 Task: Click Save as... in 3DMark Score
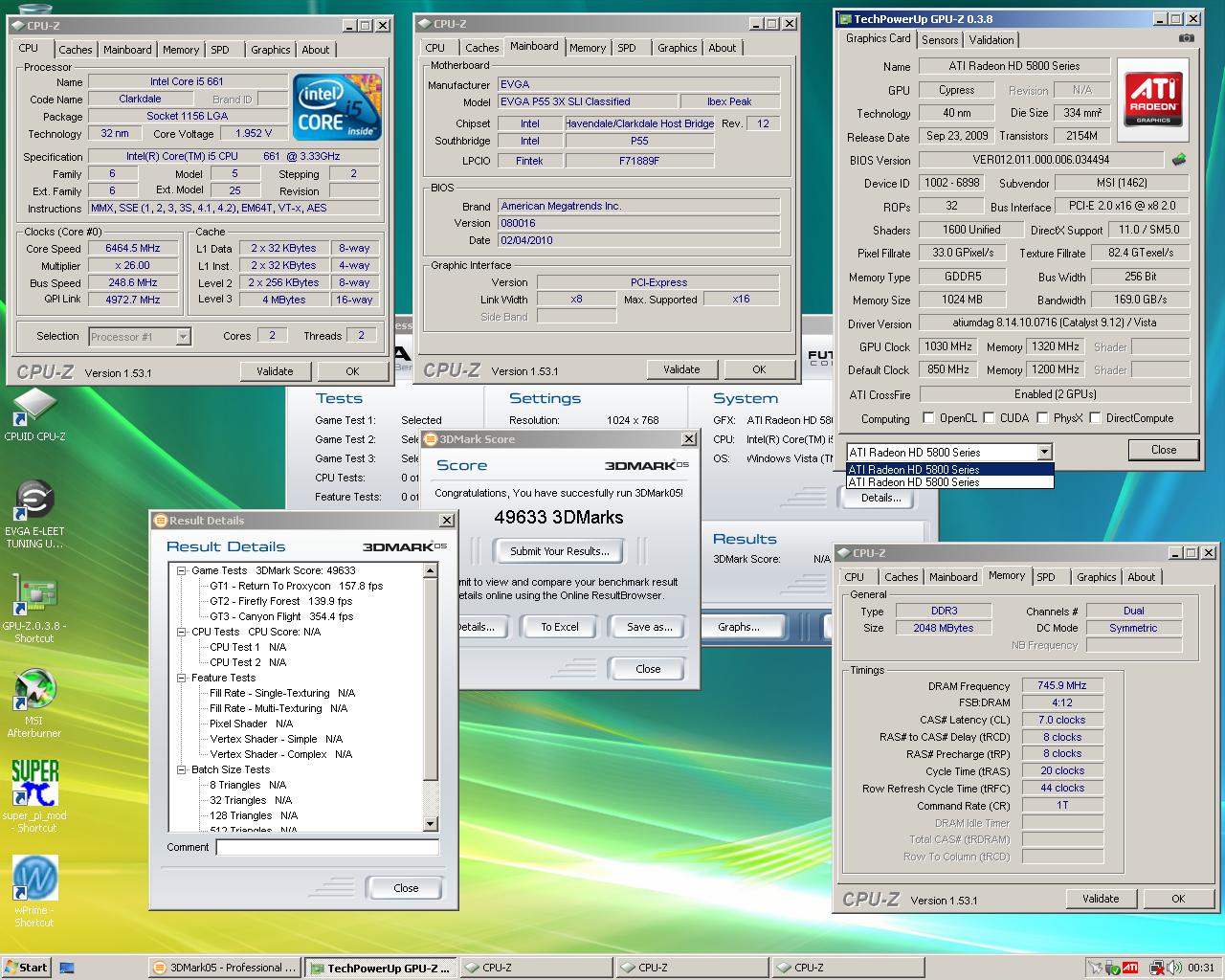point(650,627)
